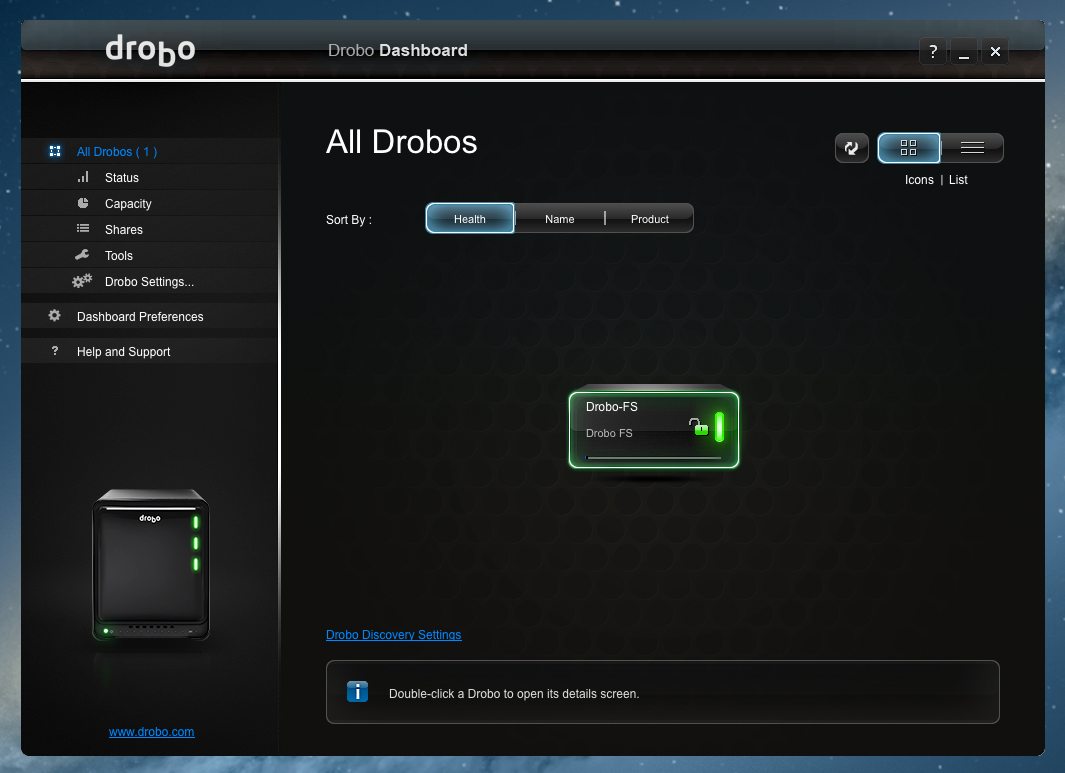Click the Dashboard Preferences gear icon
Image resolution: width=1065 pixels, height=773 pixels.
(54, 316)
